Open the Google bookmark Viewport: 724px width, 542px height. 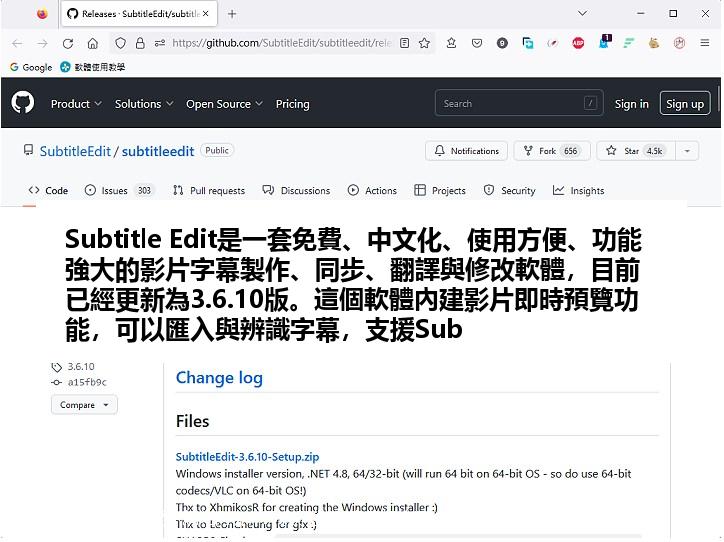click(x=31, y=67)
